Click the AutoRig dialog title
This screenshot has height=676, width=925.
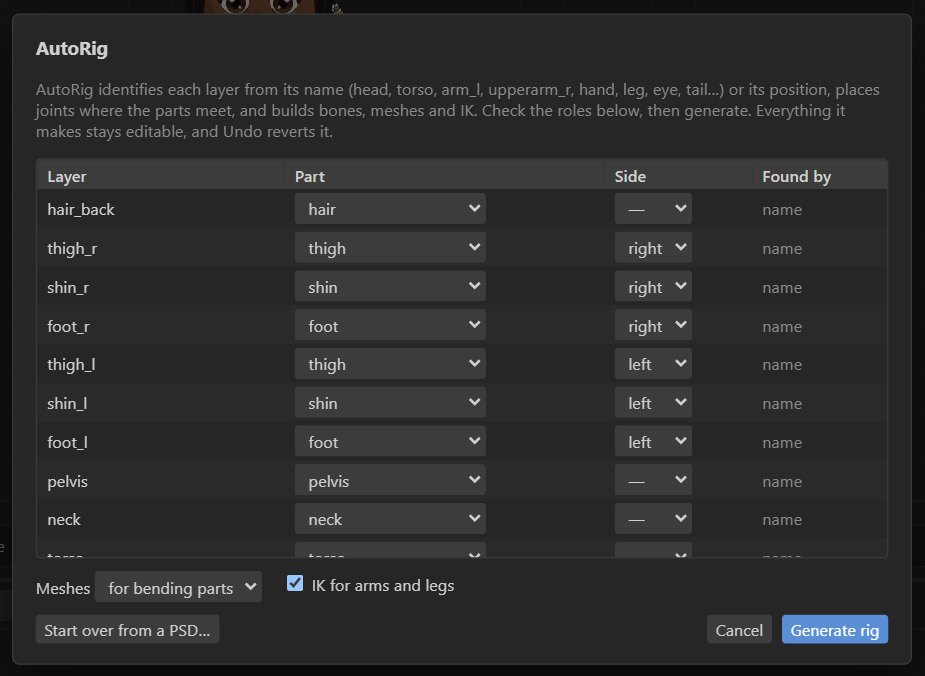tap(72, 48)
